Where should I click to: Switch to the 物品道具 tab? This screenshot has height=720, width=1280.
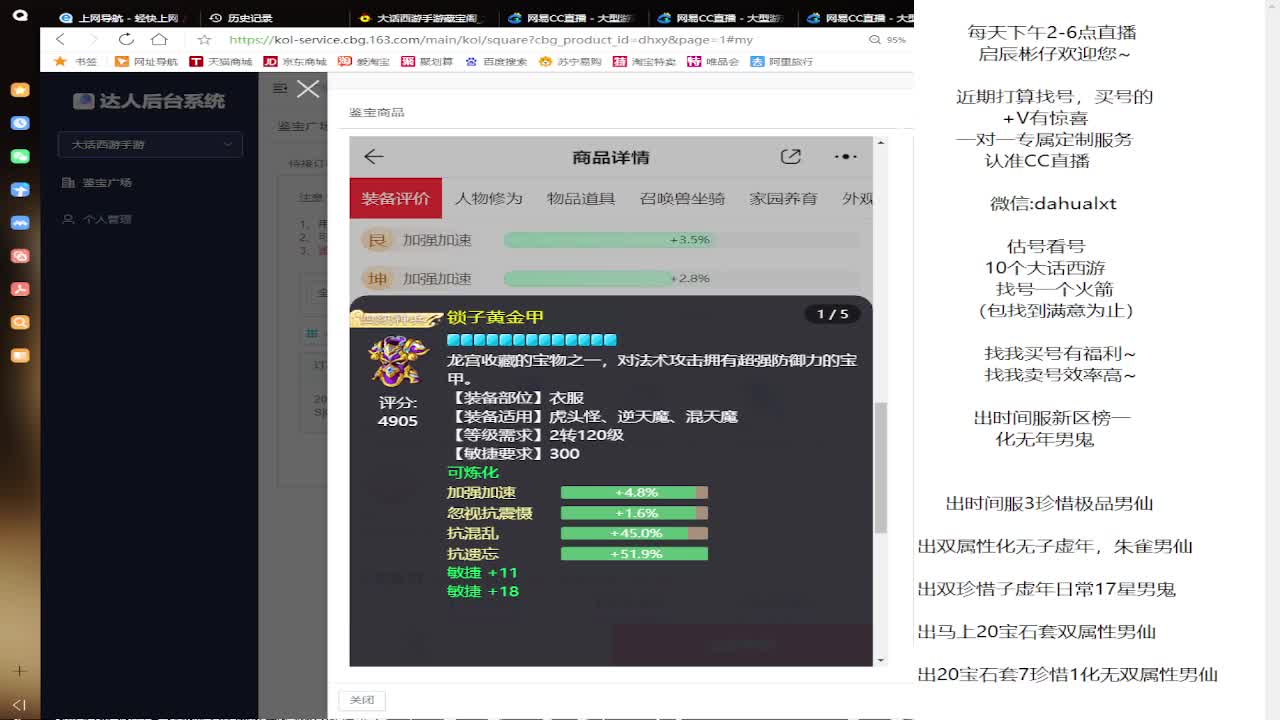(581, 198)
